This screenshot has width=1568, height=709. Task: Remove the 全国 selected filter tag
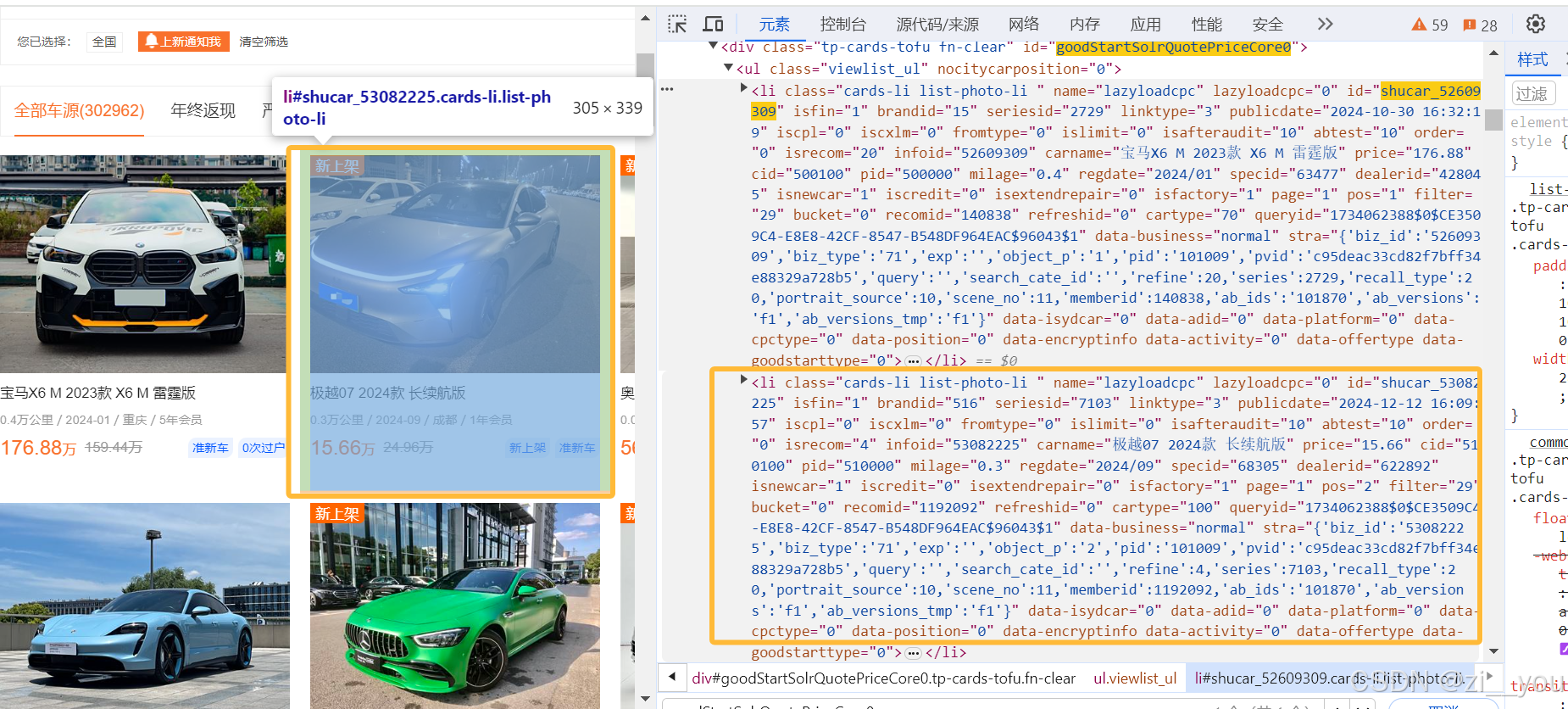(104, 42)
